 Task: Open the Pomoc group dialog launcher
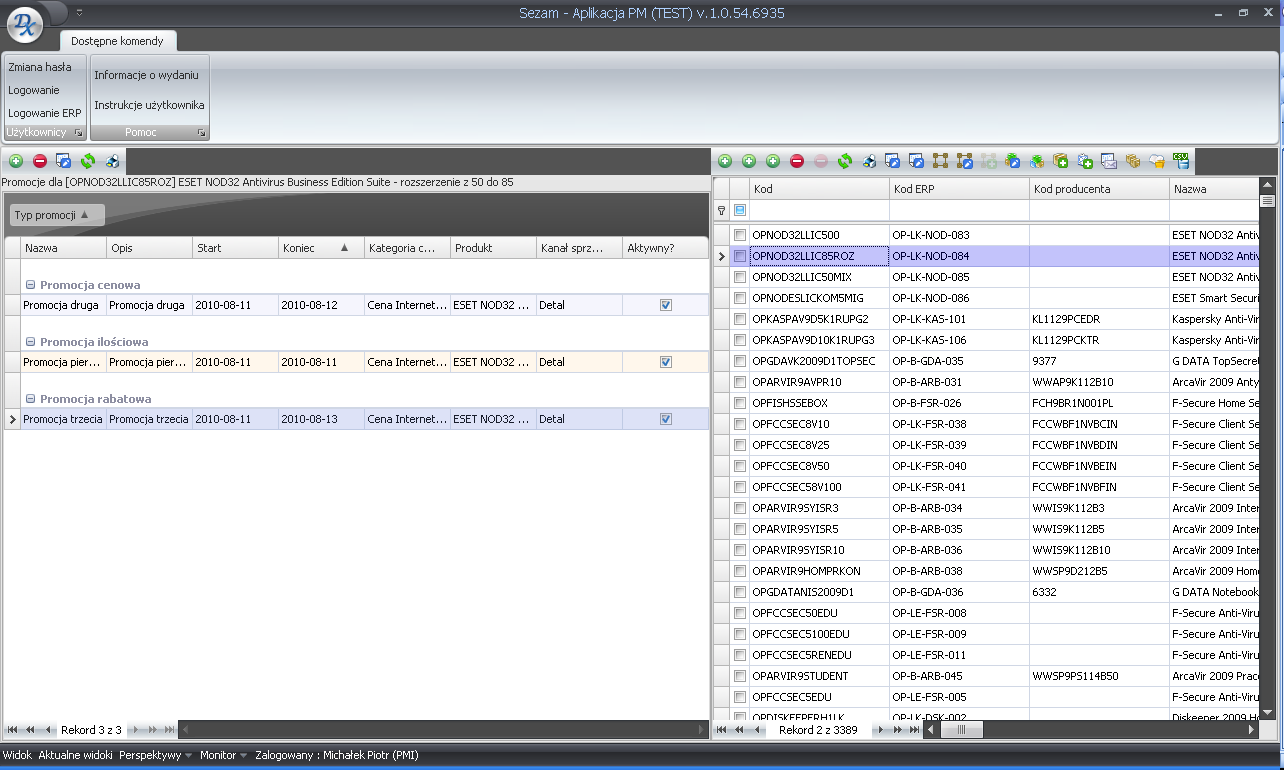click(x=201, y=132)
